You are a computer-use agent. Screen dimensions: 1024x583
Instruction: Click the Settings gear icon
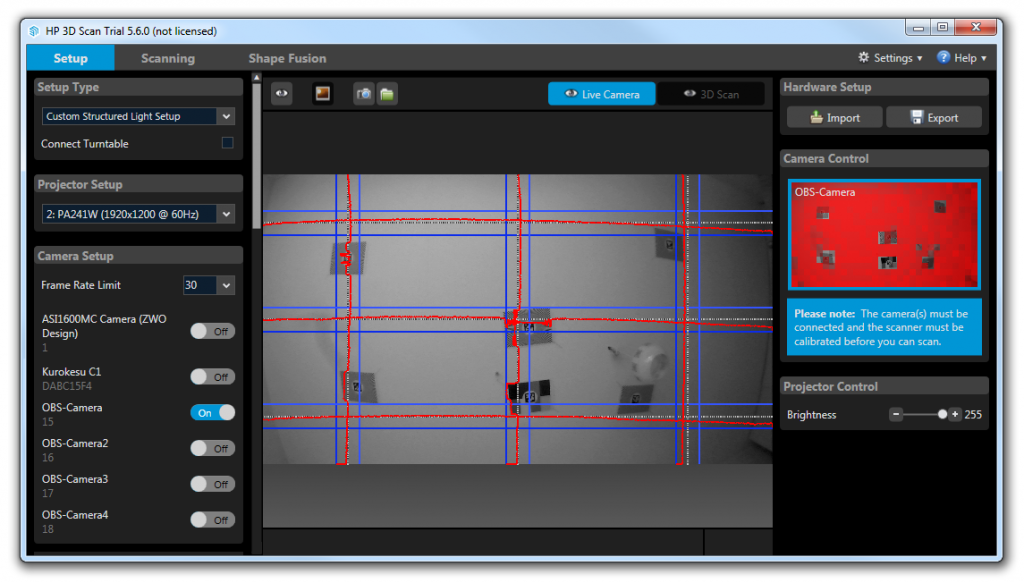point(863,57)
